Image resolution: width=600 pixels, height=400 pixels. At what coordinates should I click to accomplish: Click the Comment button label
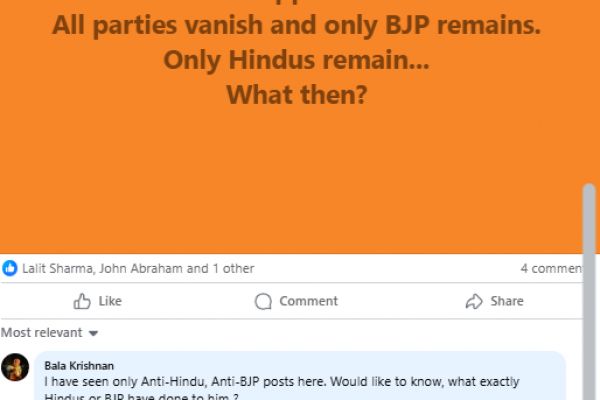pos(308,301)
